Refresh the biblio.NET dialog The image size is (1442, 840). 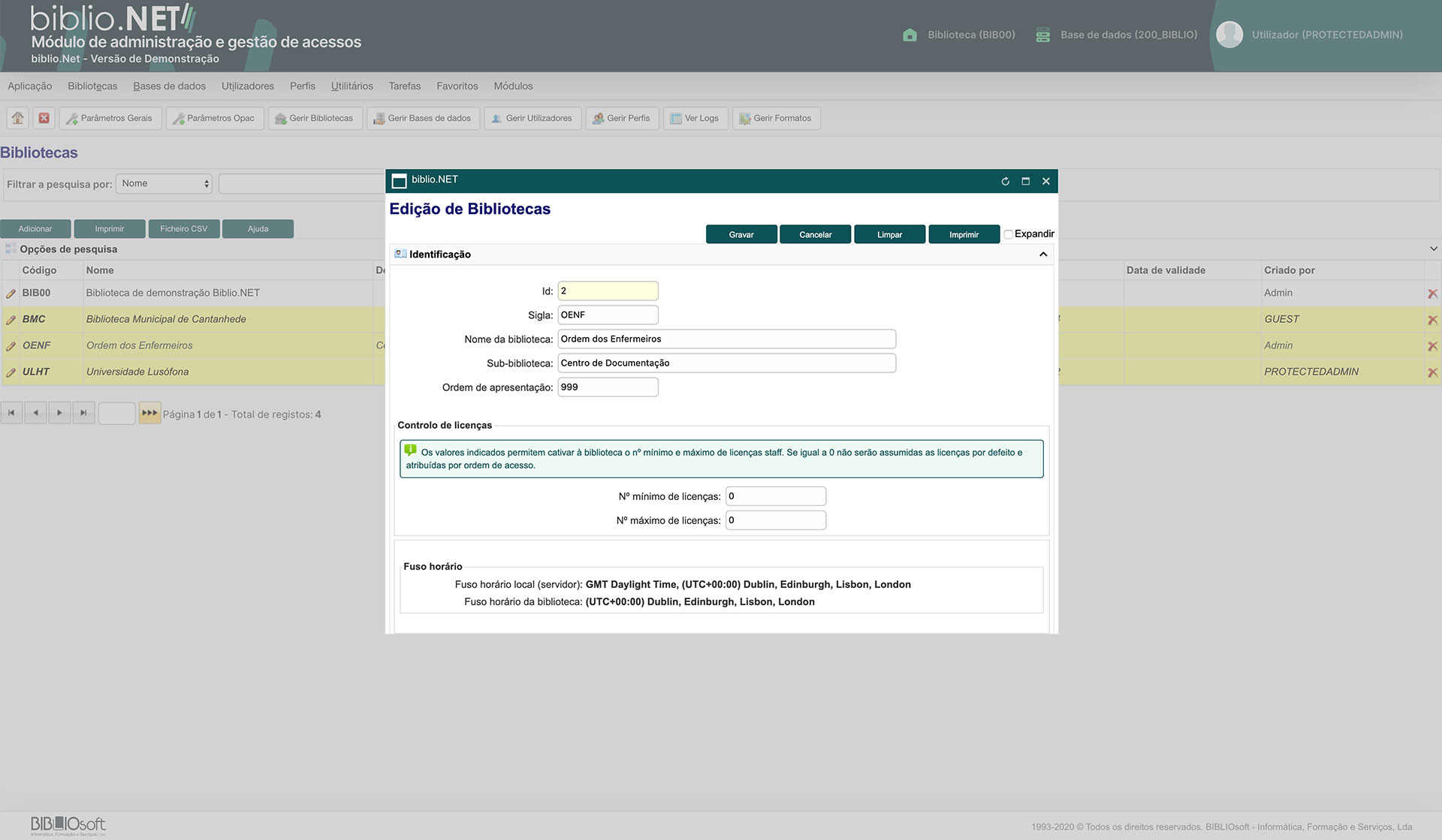(1005, 181)
